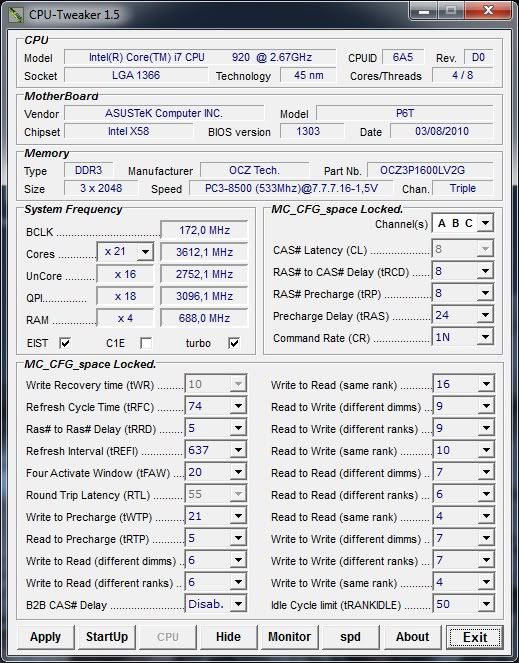This screenshot has height=663, width=519.
Task: Expand Read to Write (different ranks) dropdown
Action: click(x=486, y=428)
